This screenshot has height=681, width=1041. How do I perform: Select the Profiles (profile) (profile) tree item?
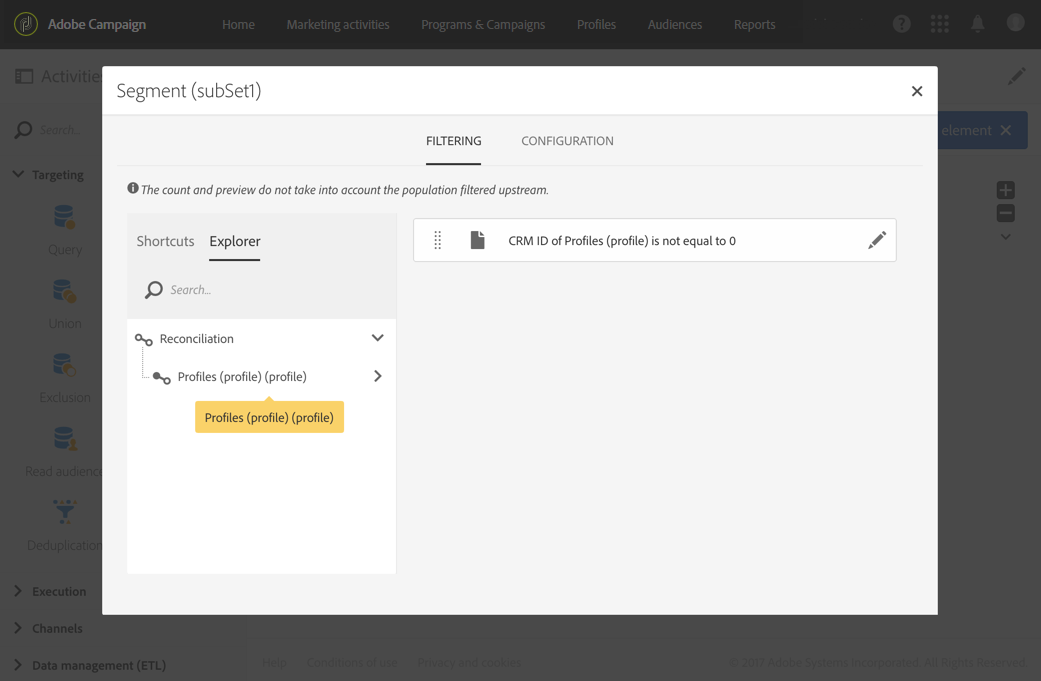click(242, 377)
